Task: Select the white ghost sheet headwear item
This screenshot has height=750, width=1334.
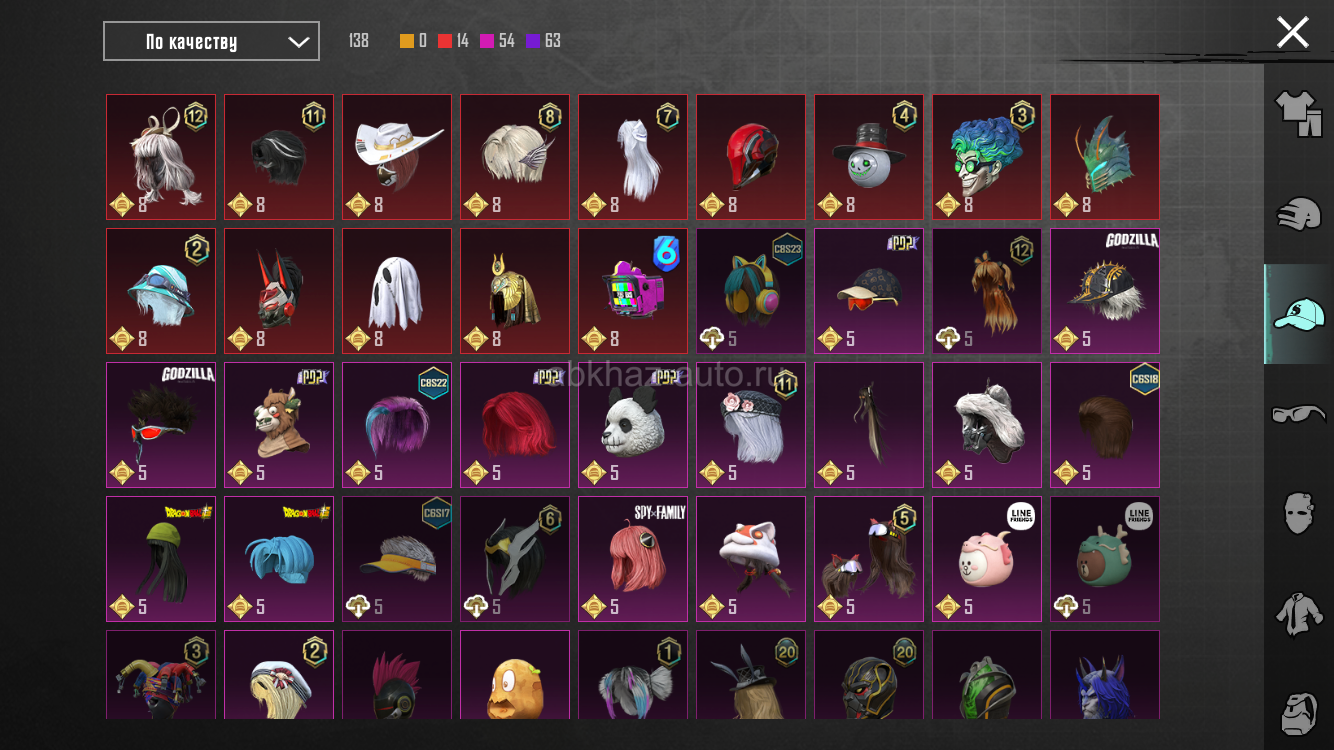Action: tap(397, 291)
